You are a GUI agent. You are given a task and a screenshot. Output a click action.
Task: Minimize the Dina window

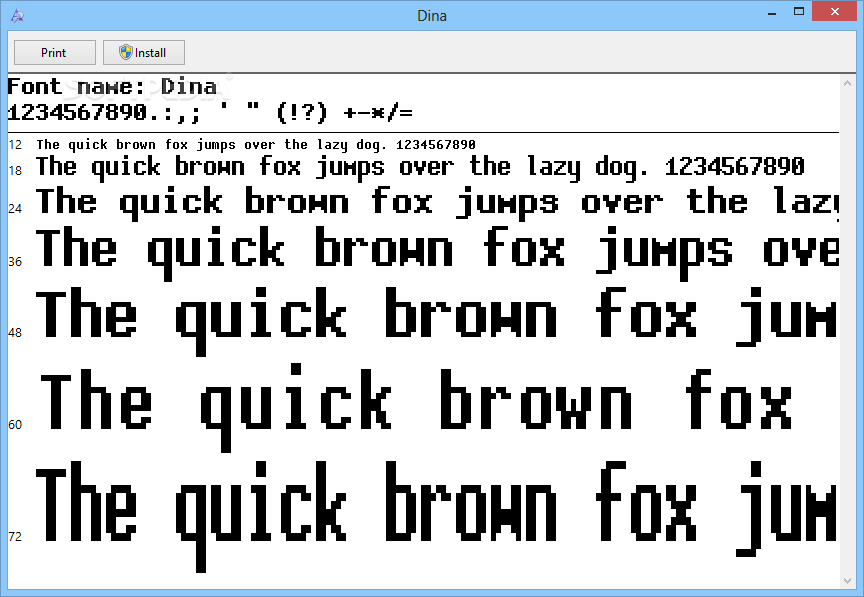point(772,12)
